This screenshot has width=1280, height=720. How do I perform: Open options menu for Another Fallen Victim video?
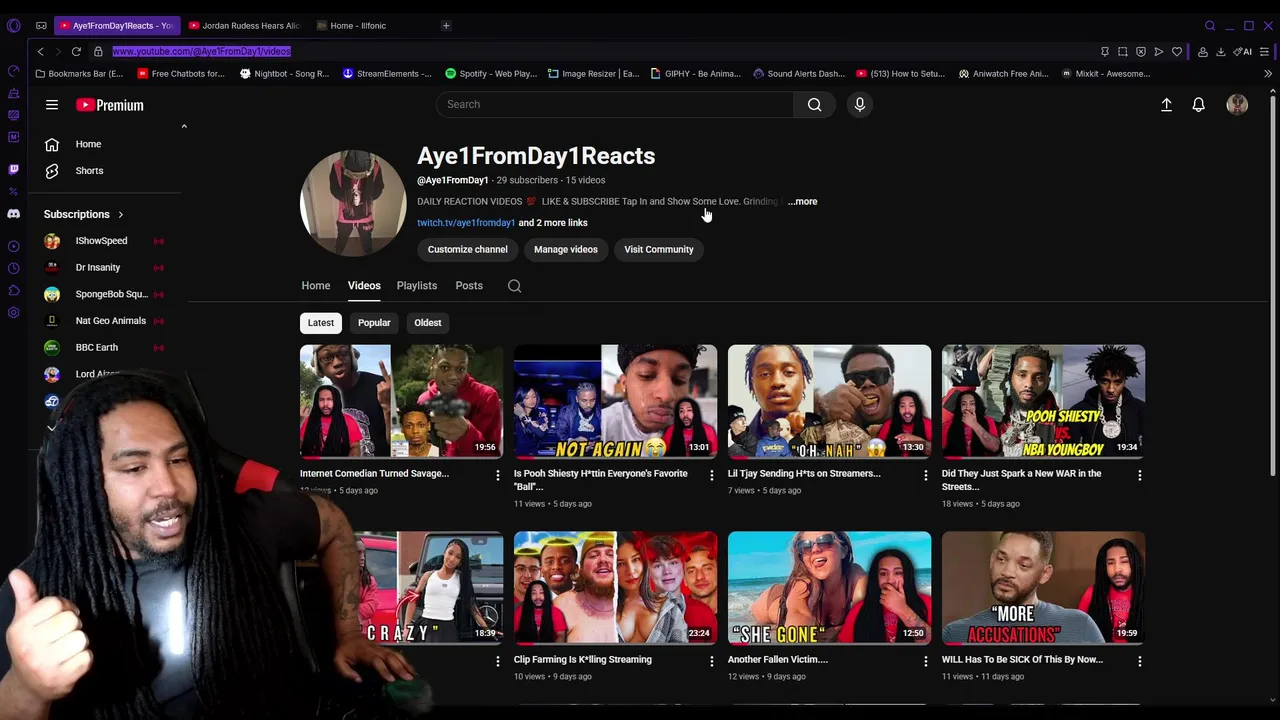tap(925, 661)
